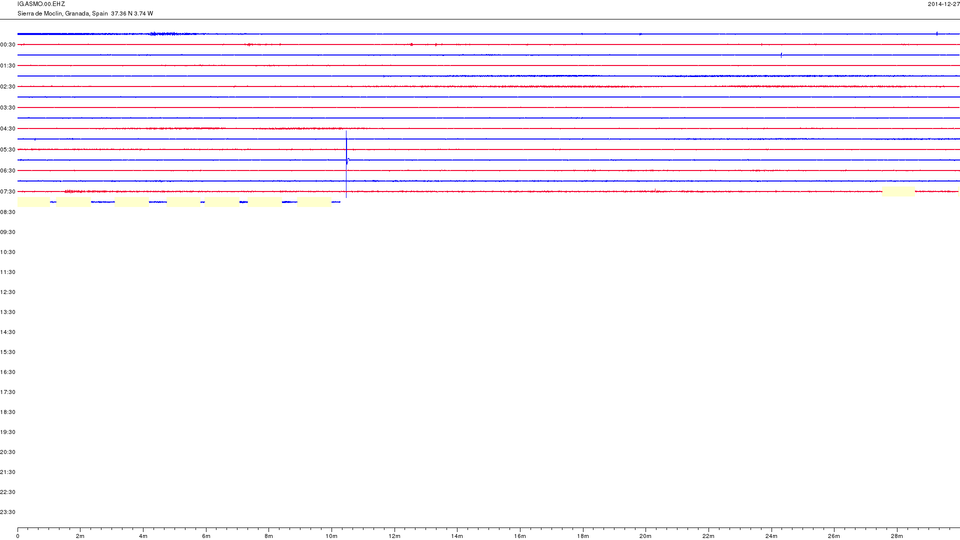
Task: Click the 11:30 time row label
Action: [7, 272]
